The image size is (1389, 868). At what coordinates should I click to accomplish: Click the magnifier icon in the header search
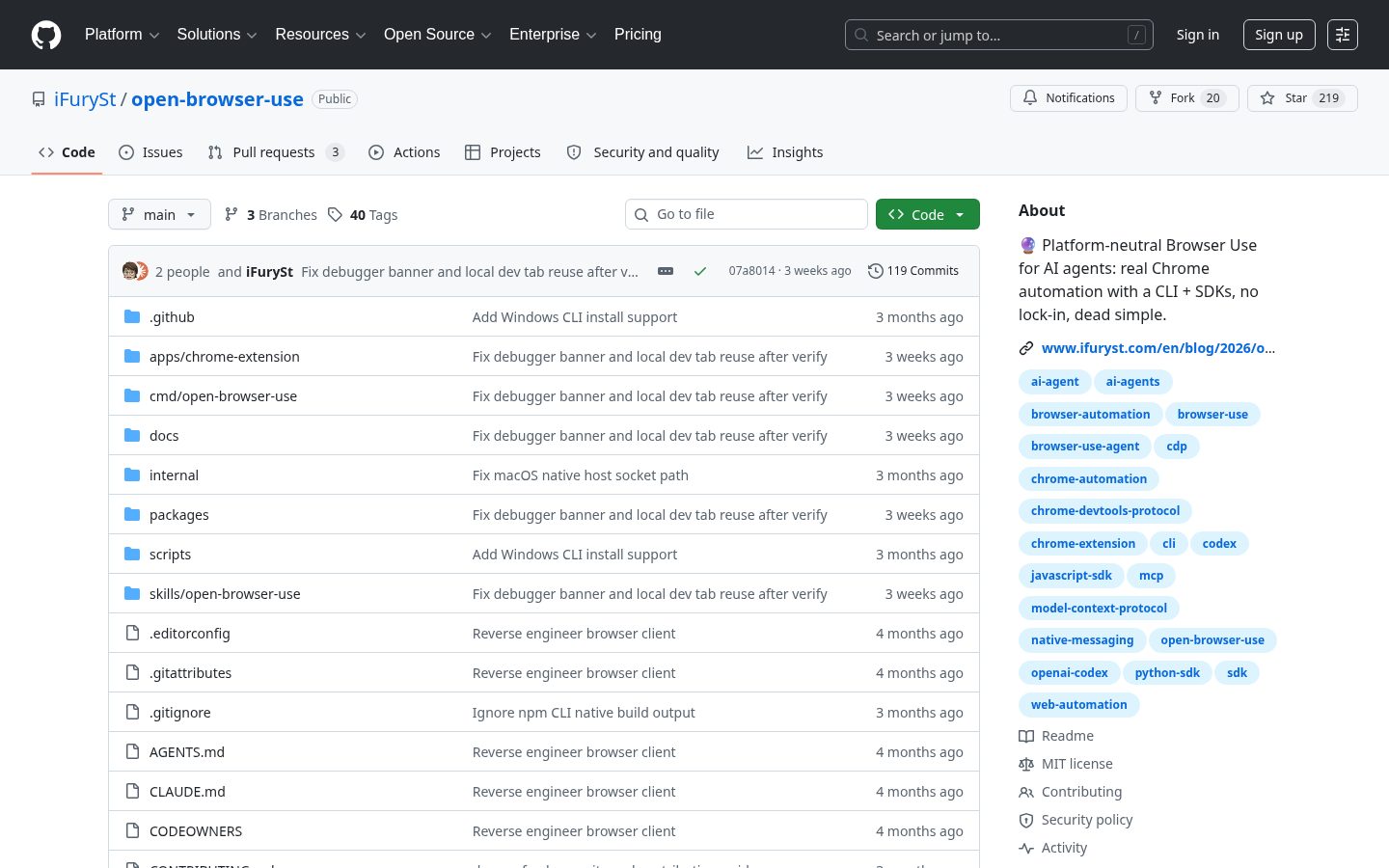click(x=861, y=35)
